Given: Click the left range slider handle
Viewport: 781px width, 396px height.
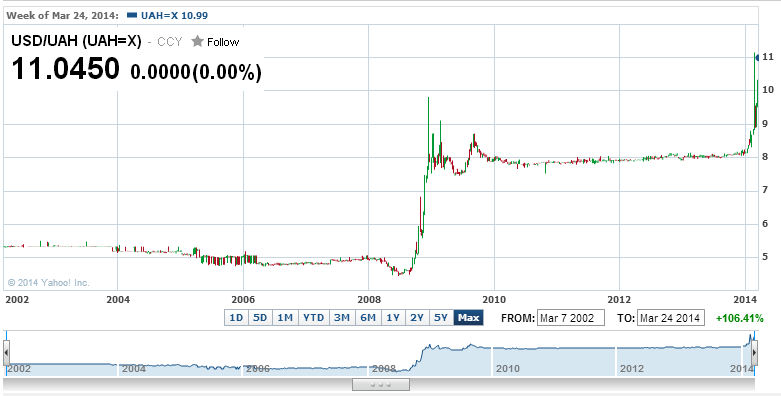Looking at the screenshot, I should (x=6, y=353).
